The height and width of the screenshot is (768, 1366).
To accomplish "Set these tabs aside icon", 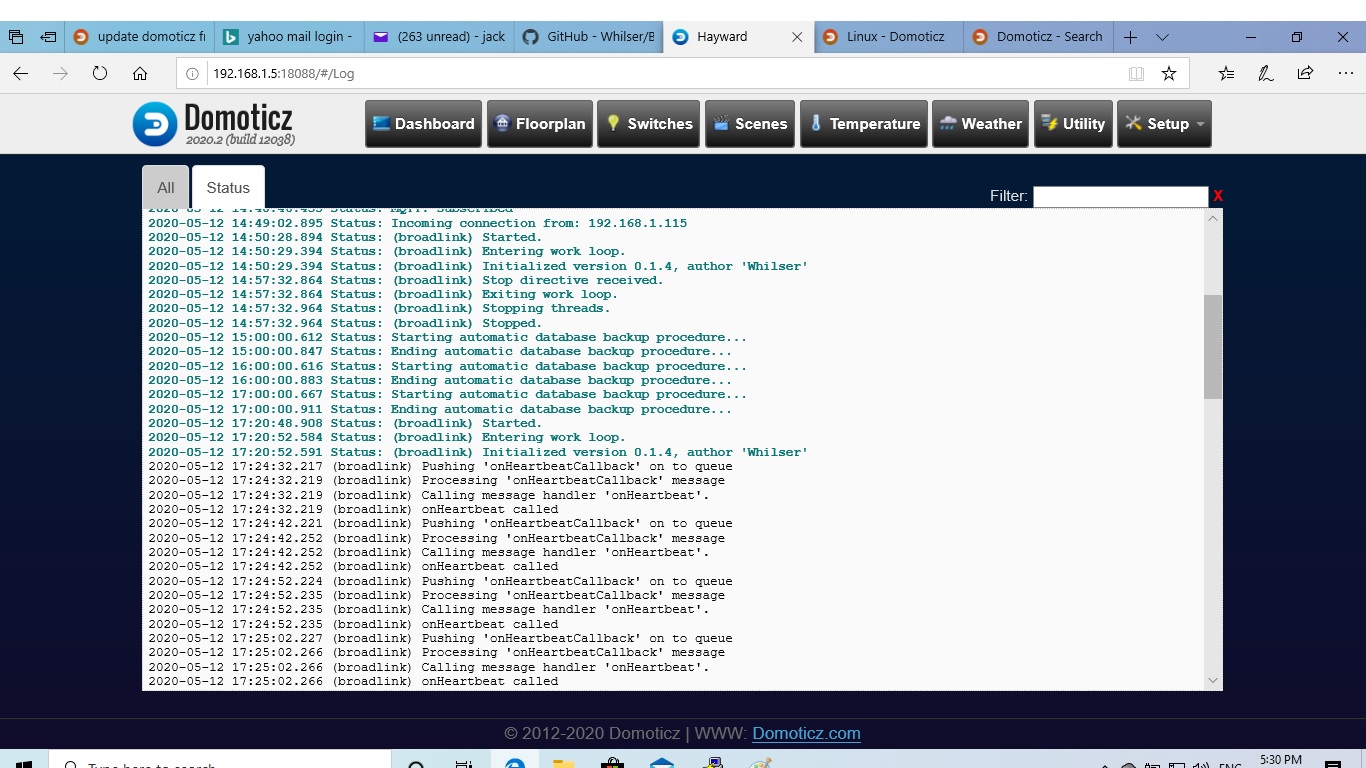I will [48, 37].
